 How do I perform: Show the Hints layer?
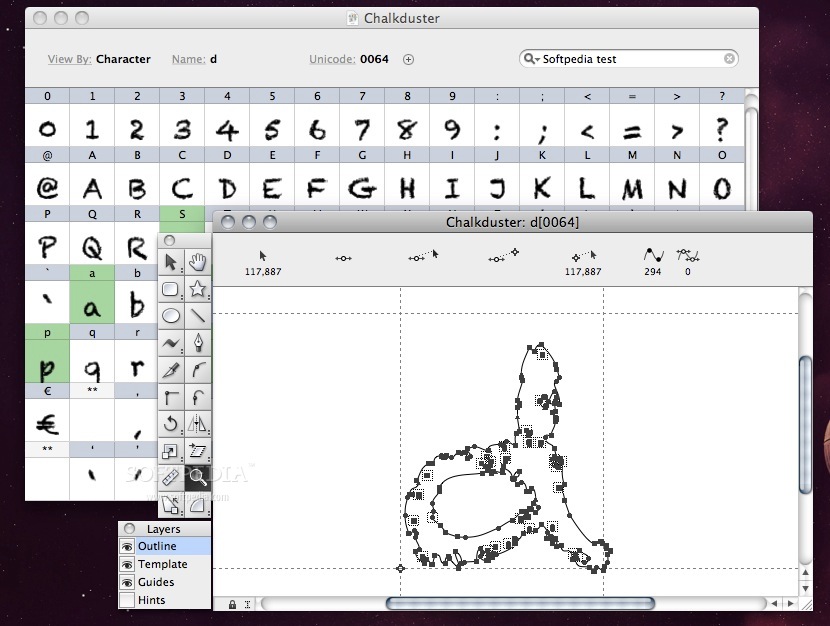pos(127,600)
